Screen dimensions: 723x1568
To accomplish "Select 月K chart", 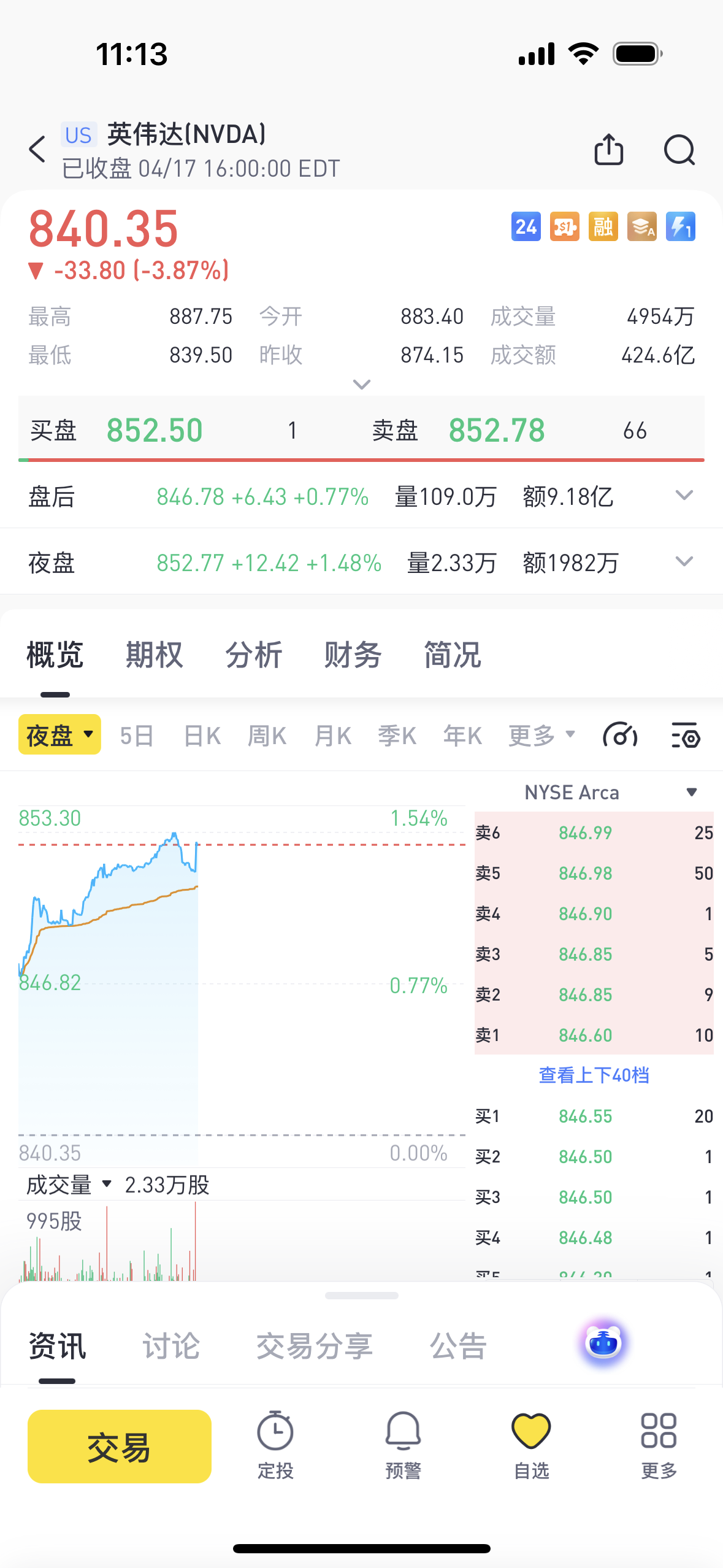I will tap(332, 735).
